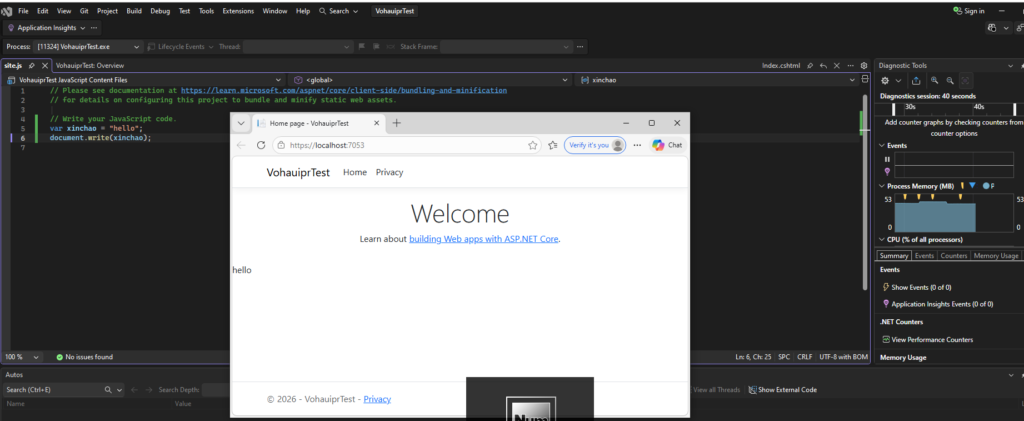Click Zoom In icon in Diagnostic Tools
Screen dimensions: 1024x421
click(x=934, y=80)
